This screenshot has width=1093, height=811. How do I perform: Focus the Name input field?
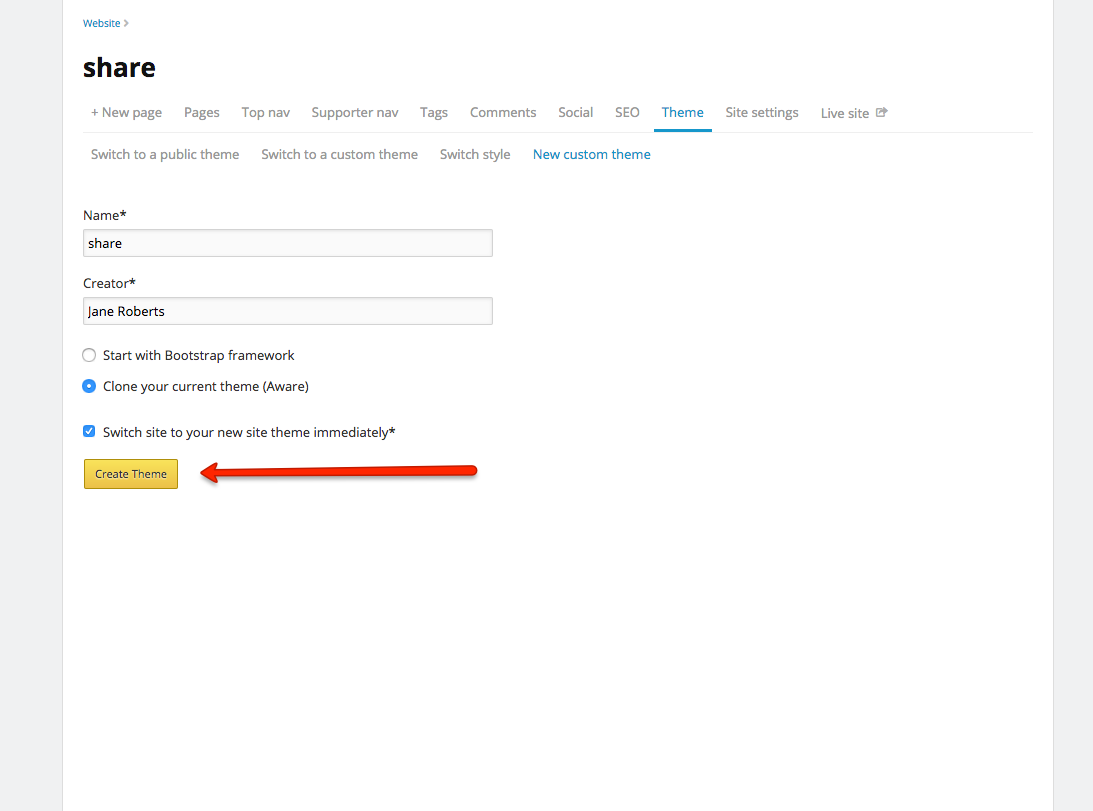pyautogui.click(x=288, y=243)
